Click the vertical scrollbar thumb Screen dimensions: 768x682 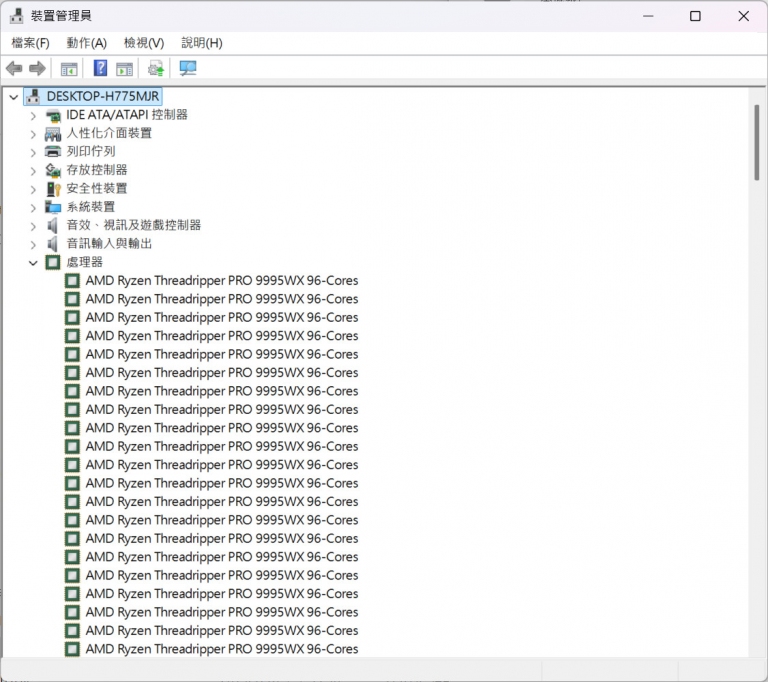(757, 140)
